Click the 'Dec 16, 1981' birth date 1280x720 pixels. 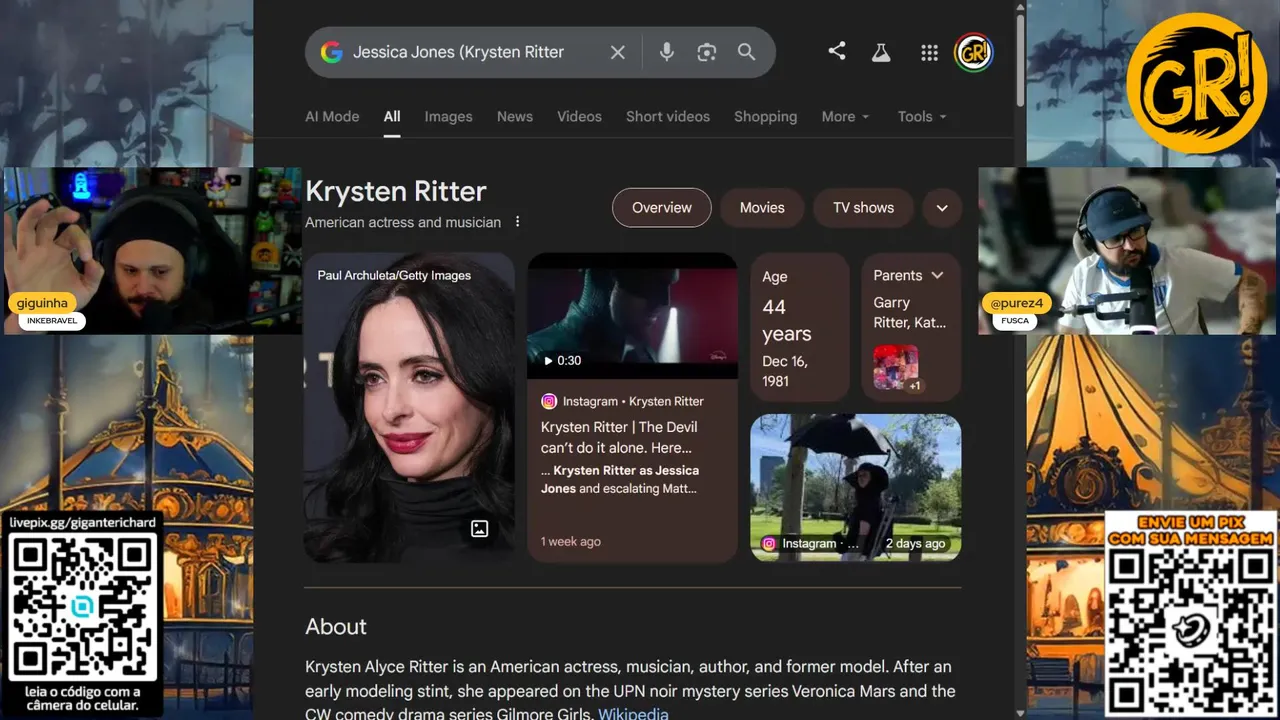pos(785,371)
